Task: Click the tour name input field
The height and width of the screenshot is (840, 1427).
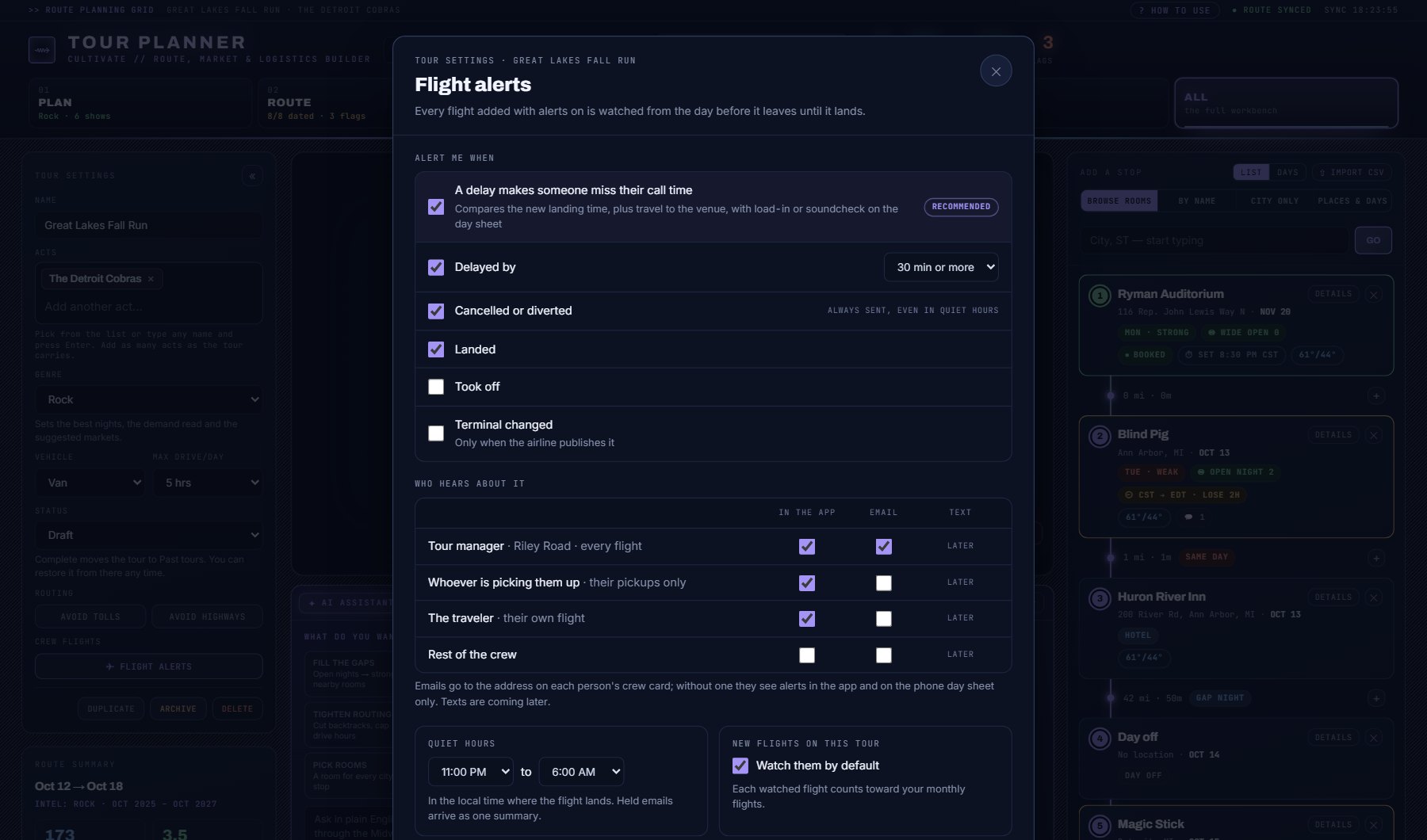Action: click(148, 225)
